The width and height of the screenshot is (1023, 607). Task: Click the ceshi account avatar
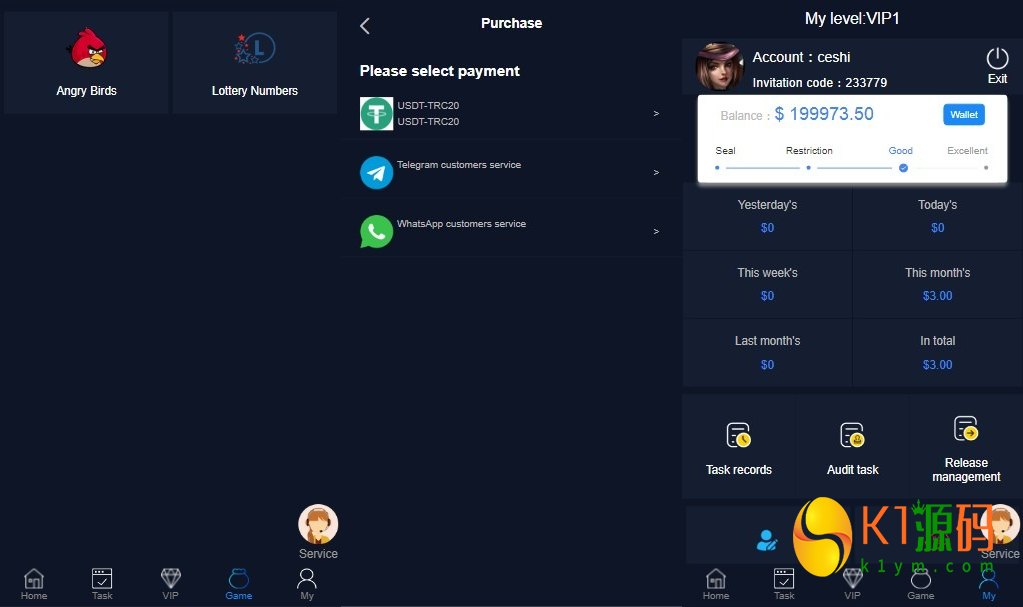720,67
